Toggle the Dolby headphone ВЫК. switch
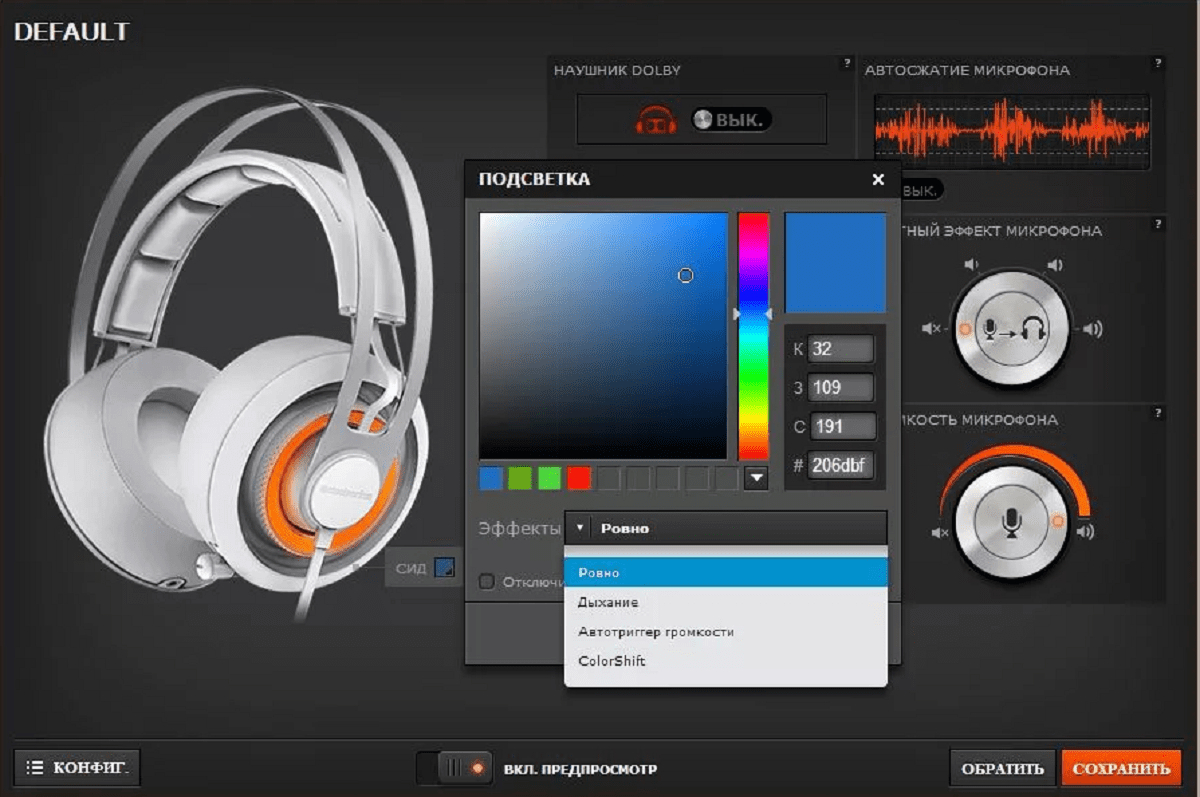Viewport: 1200px width, 797px height. [x=731, y=120]
